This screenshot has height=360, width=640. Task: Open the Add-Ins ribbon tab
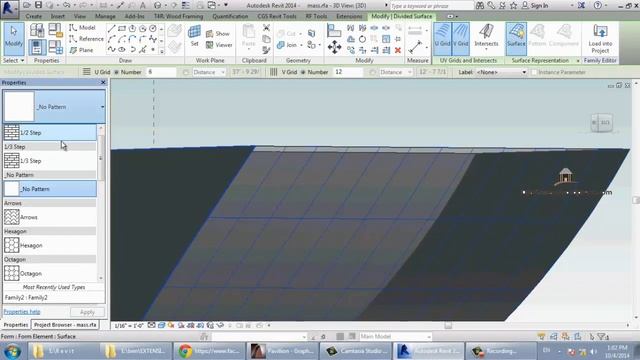pyautogui.click(x=134, y=16)
